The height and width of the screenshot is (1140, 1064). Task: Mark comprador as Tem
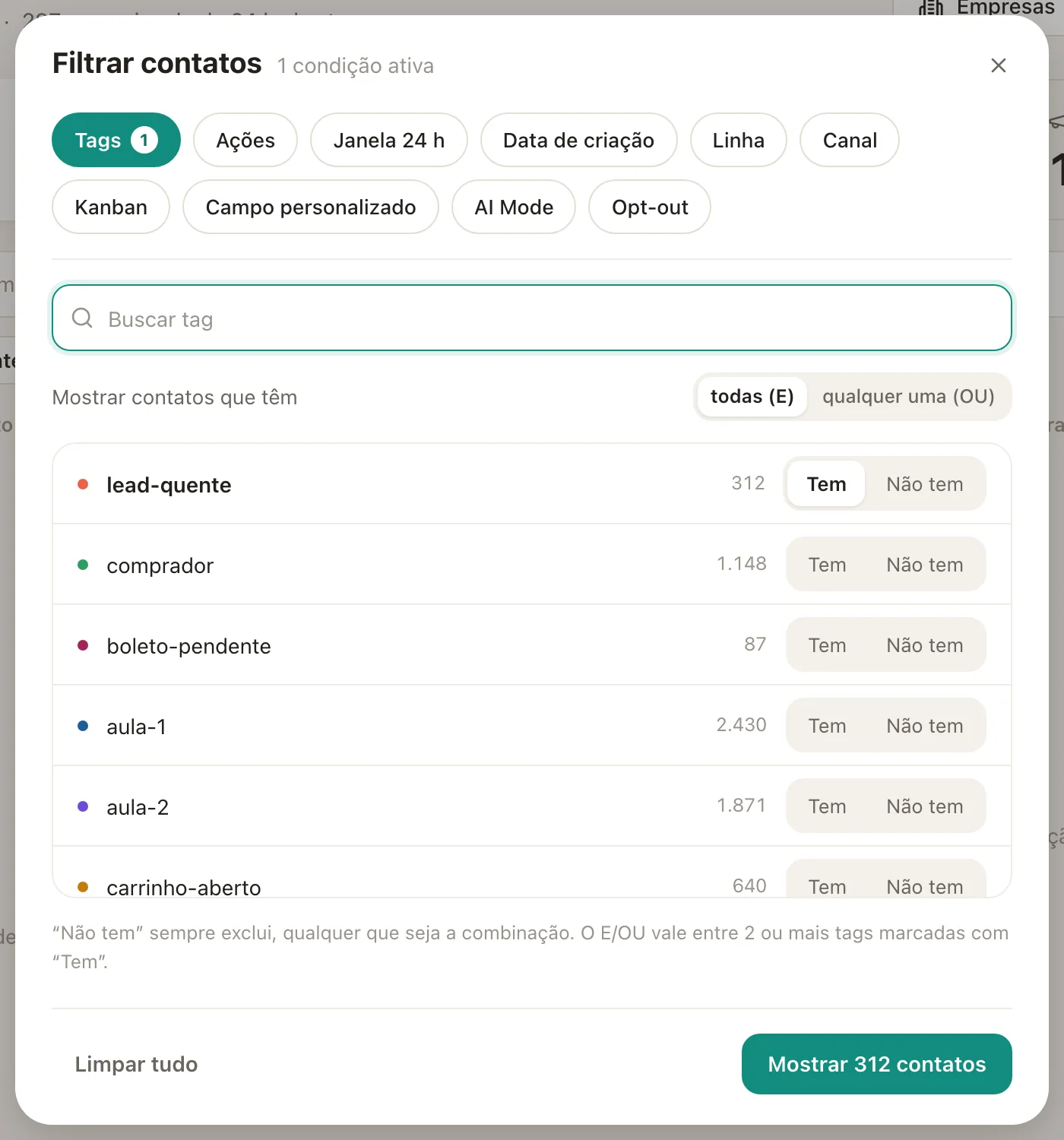pyautogui.click(x=827, y=564)
